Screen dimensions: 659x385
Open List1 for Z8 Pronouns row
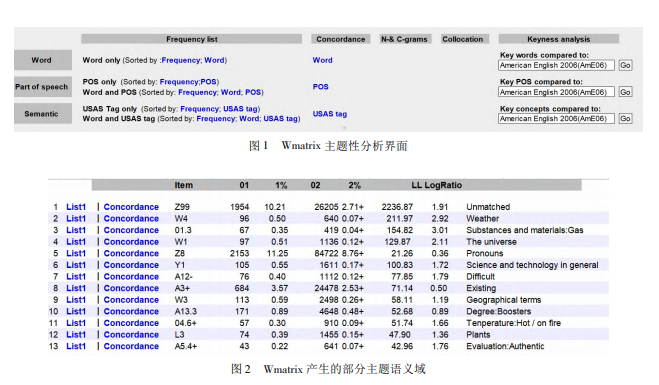pos(76,253)
